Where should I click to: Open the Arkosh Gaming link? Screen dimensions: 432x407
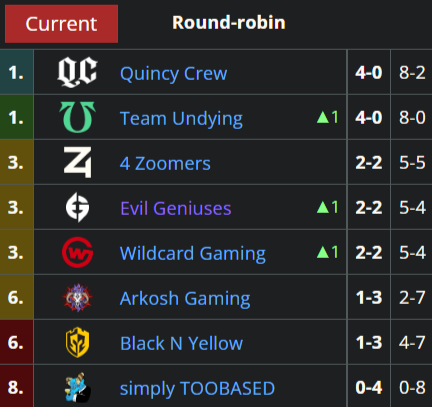(185, 299)
